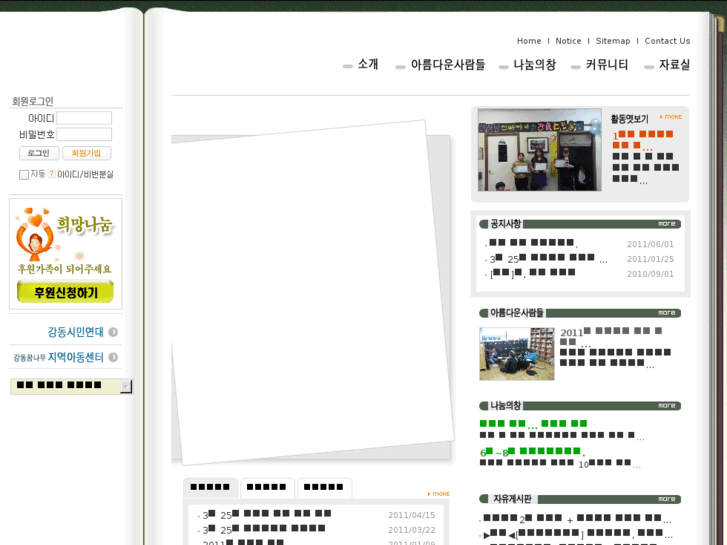Image resolution: width=727 pixels, height=545 pixels.
Task: Focus the 아이디 input field
Action: coord(84,118)
